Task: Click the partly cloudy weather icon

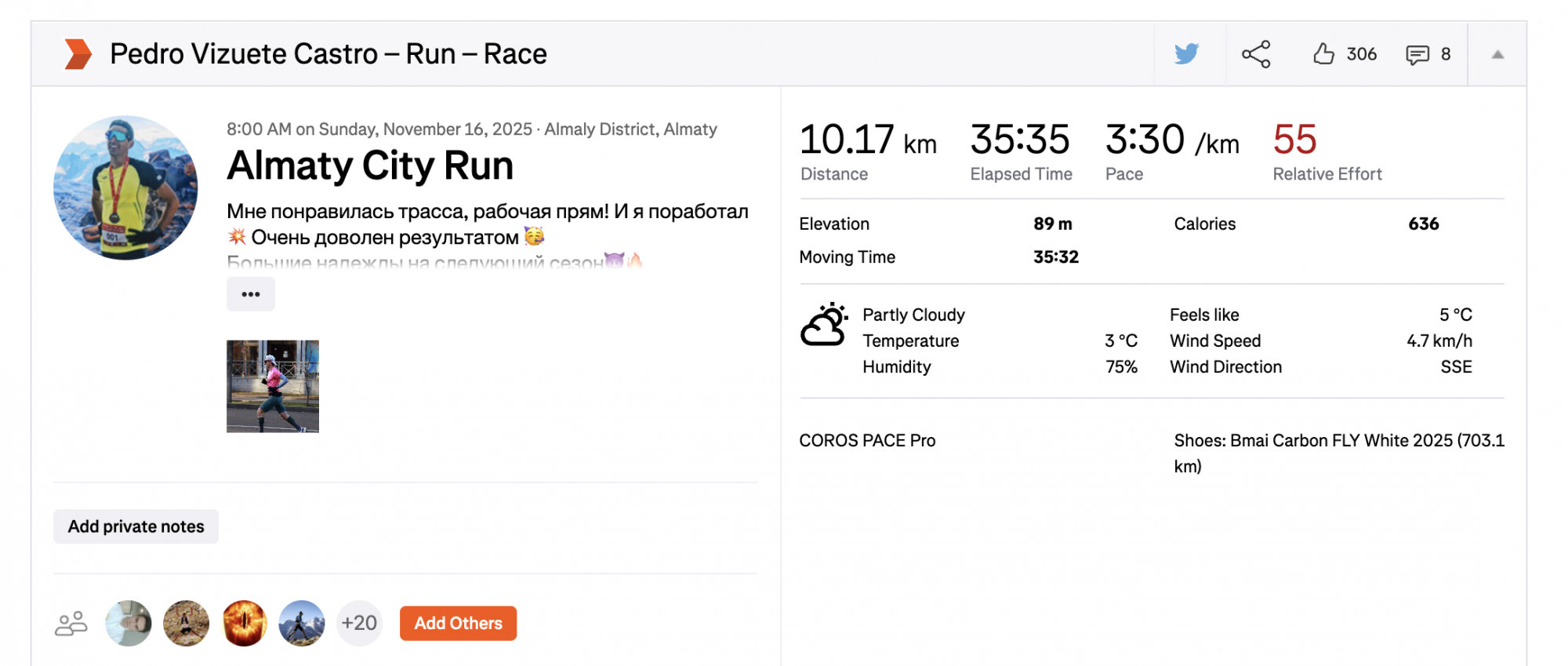Action: 823,326
